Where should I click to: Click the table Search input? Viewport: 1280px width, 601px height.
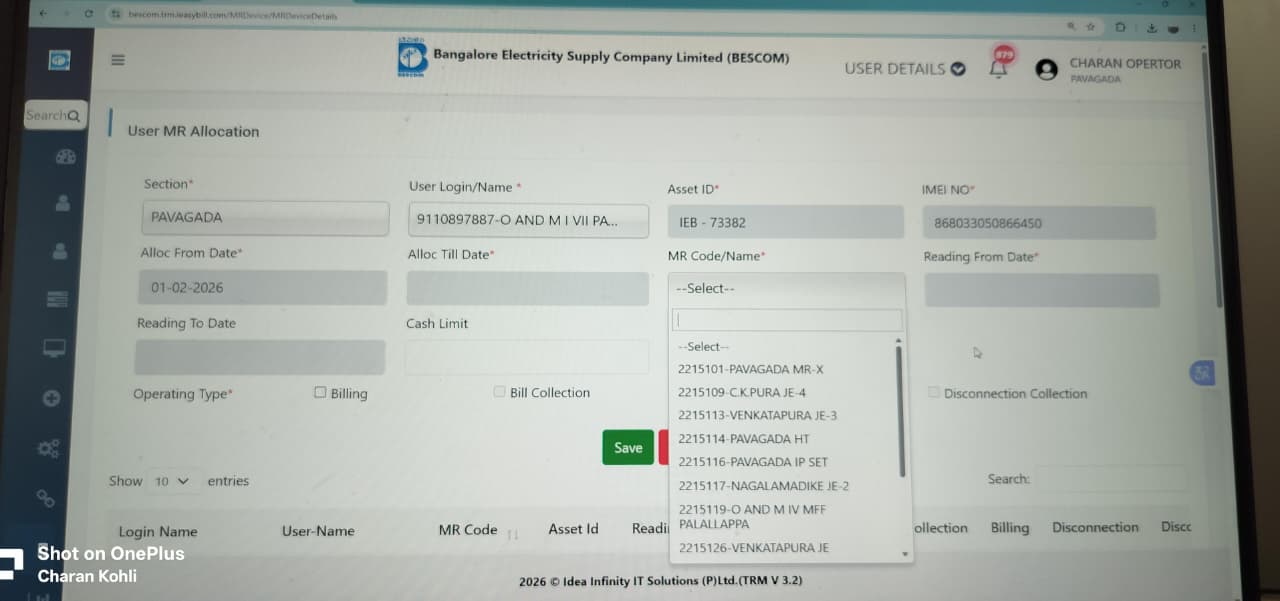tap(1110, 479)
